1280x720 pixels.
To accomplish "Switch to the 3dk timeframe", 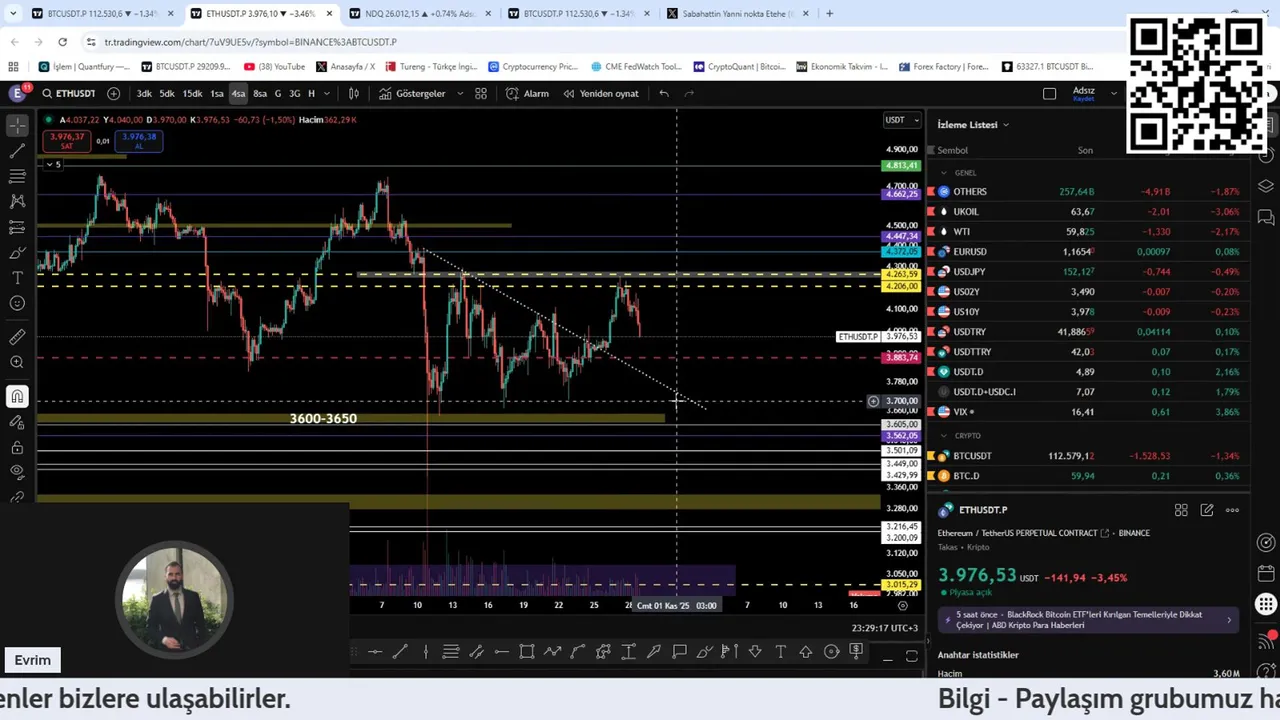I will coord(144,93).
